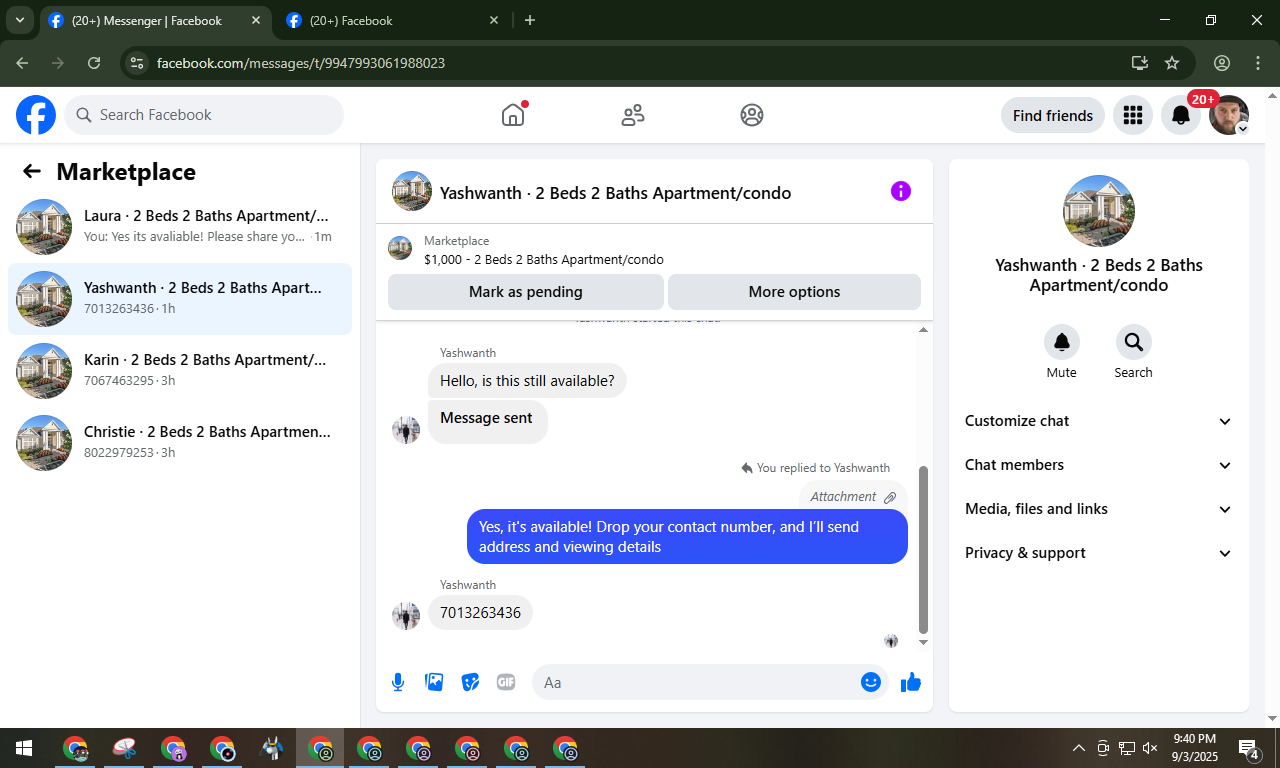Click the 'Message sent' bubble
Screen dimensions: 1280x768
tap(487, 422)
